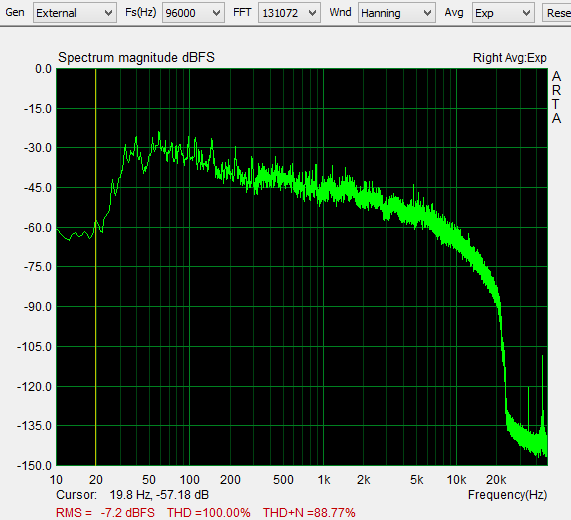Click the 1k frequency axis label

pos(324,480)
